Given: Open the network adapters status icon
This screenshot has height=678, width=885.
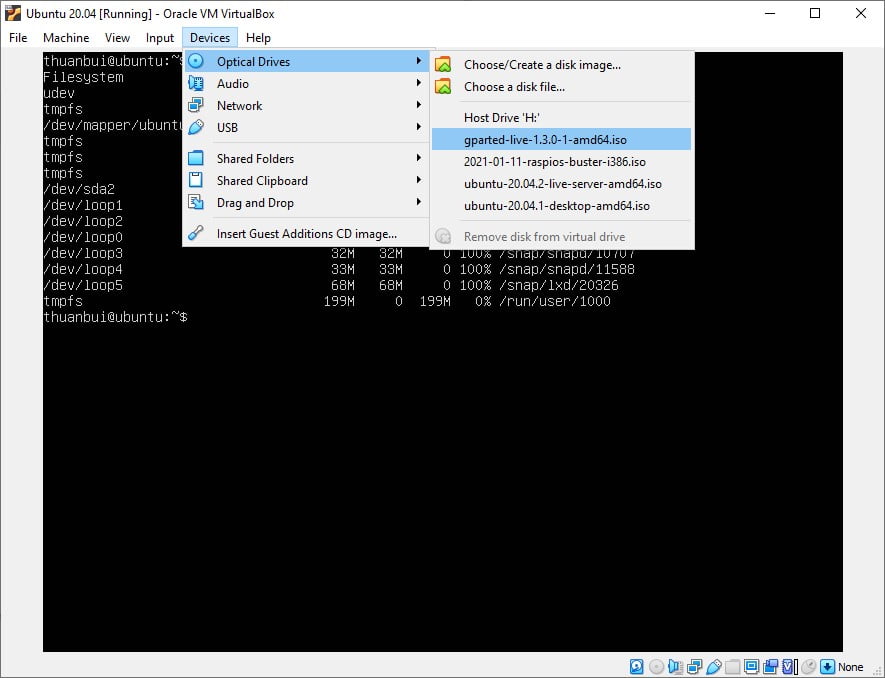Looking at the screenshot, I should pos(693,666).
